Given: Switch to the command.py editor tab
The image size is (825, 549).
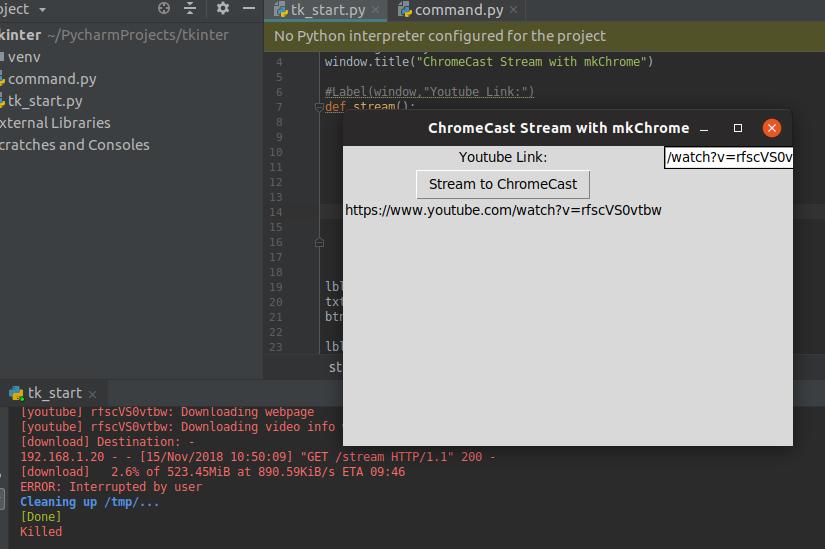Looking at the screenshot, I should (x=458, y=10).
